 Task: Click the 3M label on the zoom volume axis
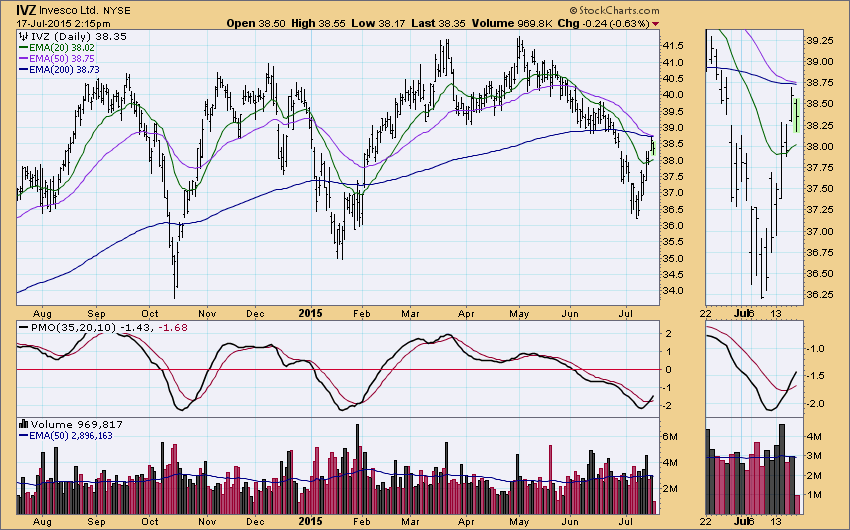coord(815,456)
